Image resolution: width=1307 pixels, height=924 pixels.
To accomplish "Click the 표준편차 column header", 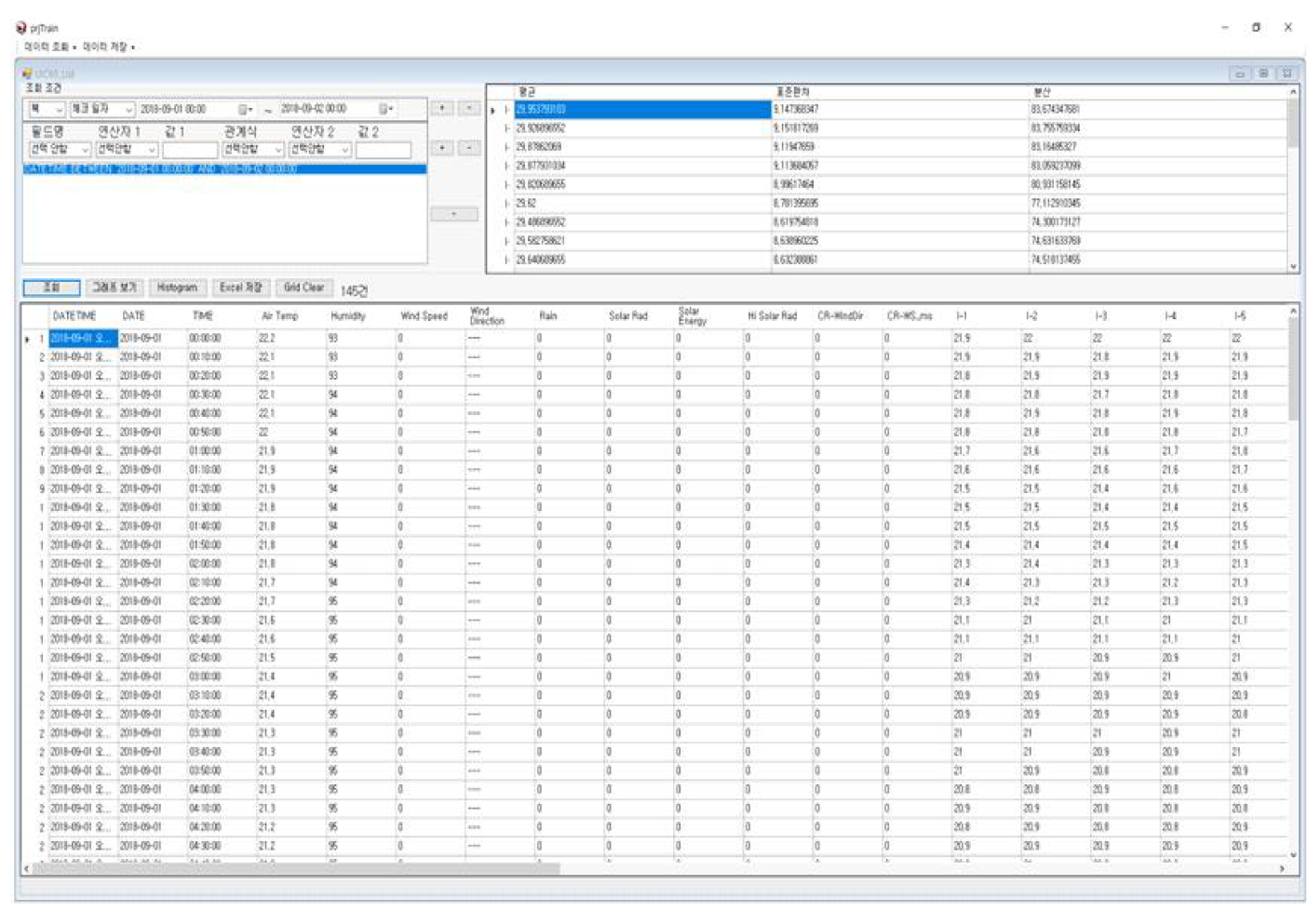I will tap(900, 92).
